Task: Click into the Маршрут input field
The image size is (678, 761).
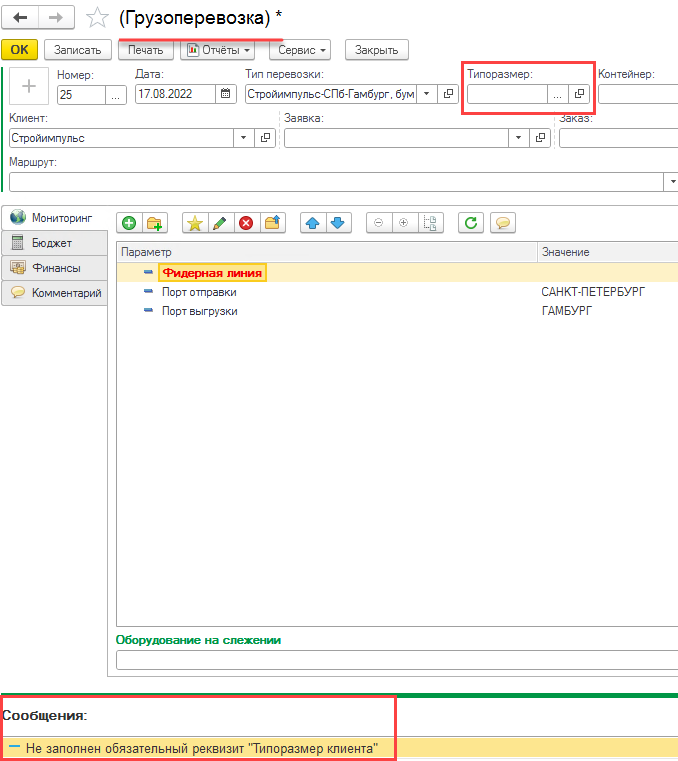Action: click(x=336, y=182)
